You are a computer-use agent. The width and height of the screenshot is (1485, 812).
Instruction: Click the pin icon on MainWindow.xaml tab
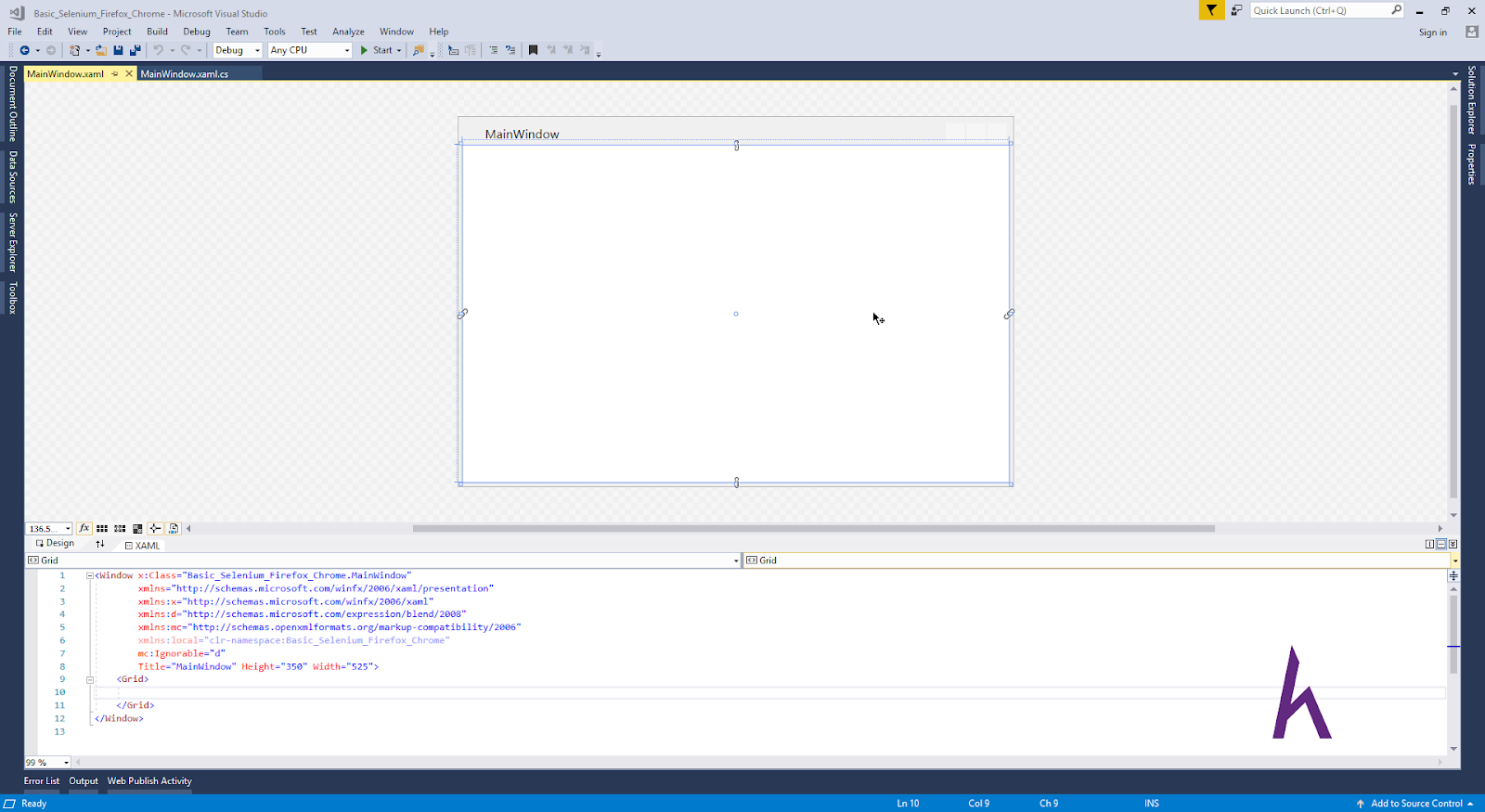[115, 74]
